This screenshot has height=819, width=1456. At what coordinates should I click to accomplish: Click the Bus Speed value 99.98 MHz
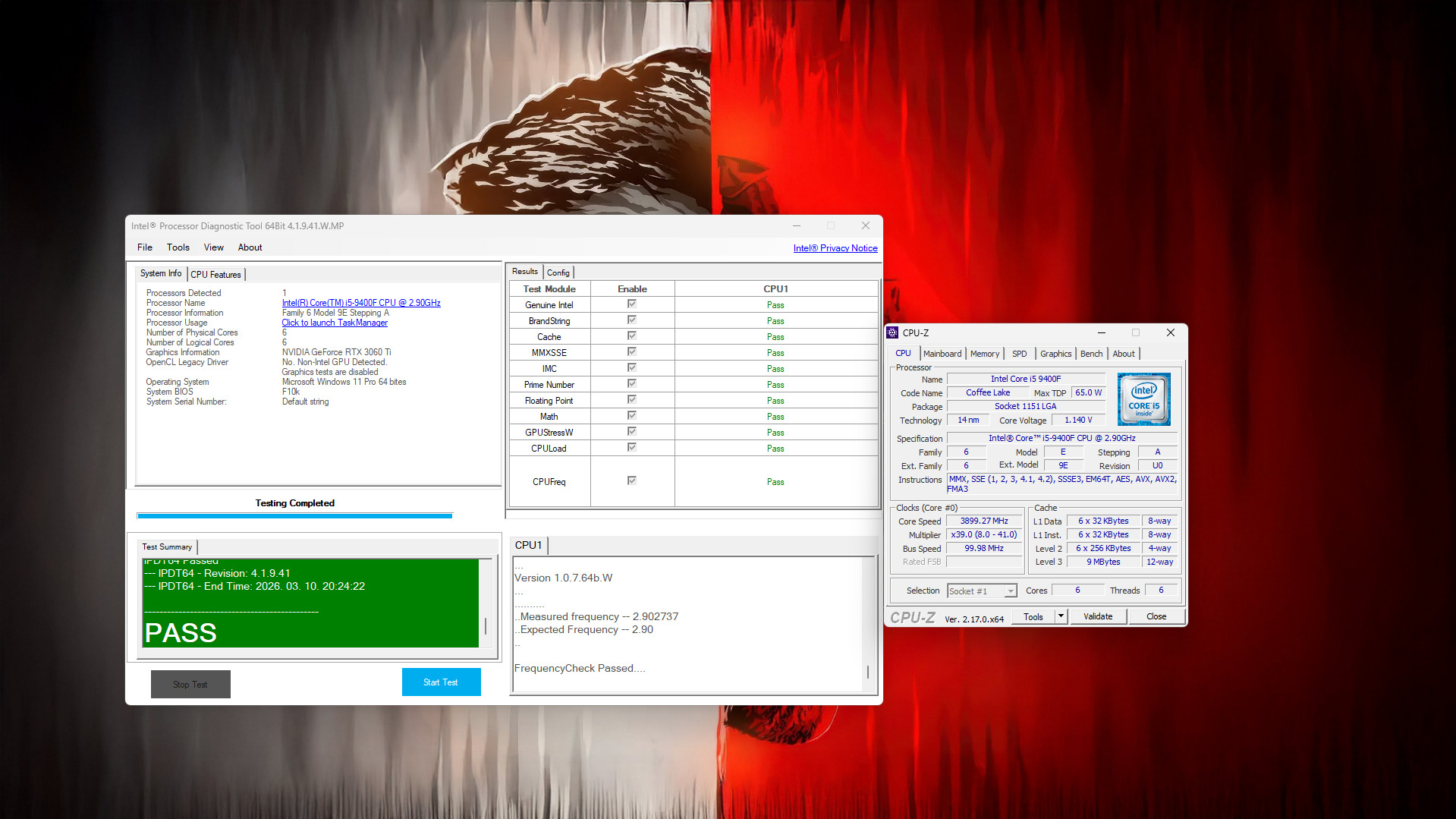click(984, 548)
